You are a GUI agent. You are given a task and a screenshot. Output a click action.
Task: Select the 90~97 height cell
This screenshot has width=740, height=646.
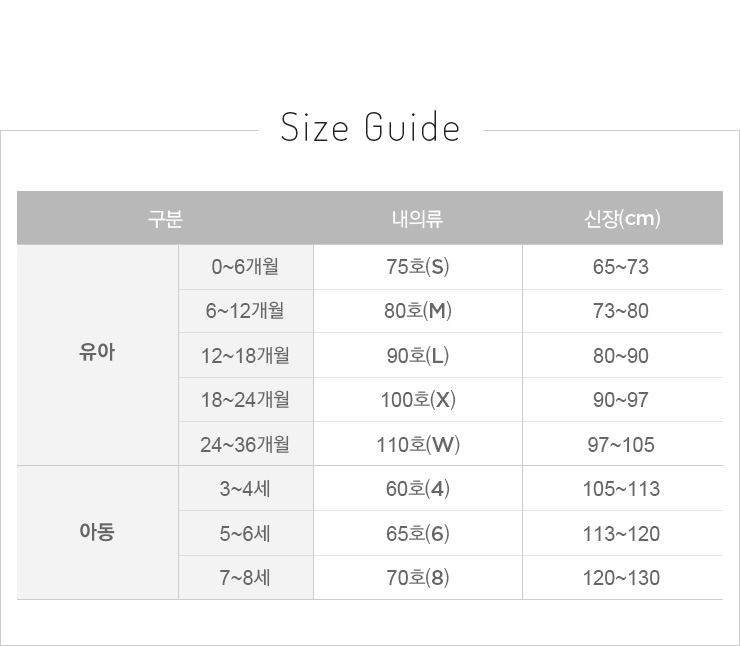621,400
